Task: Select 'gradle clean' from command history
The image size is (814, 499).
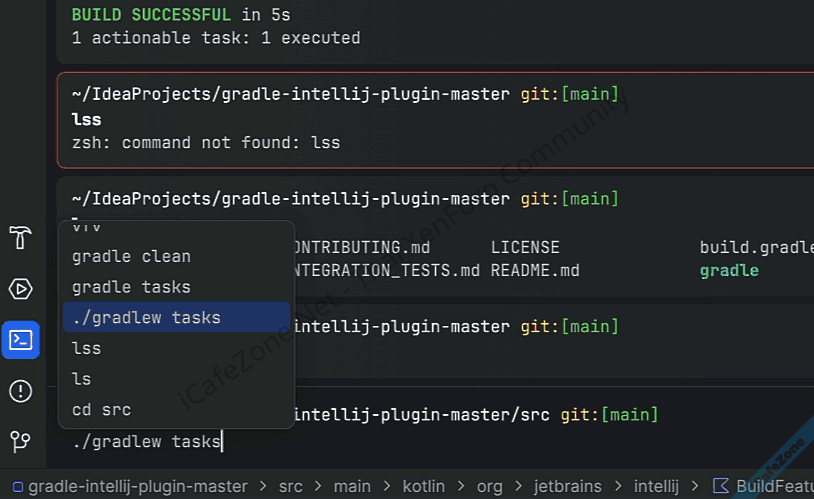Action: coord(131,256)
